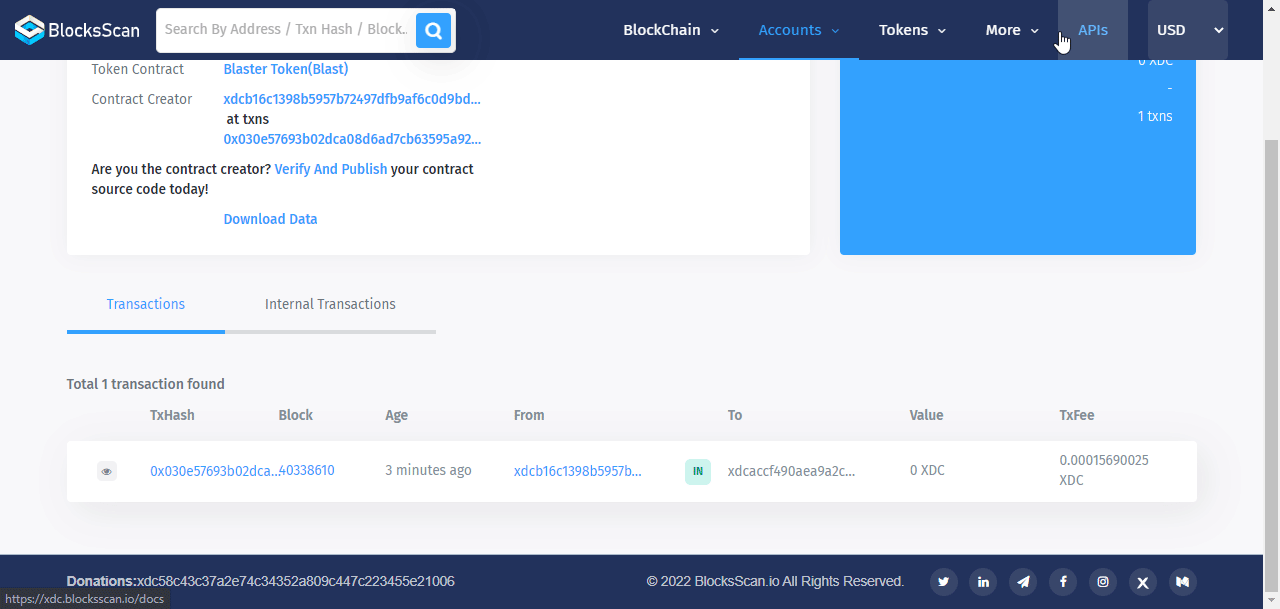
Task: Expand the Tokens menu
Action: [x=913, y=30]
